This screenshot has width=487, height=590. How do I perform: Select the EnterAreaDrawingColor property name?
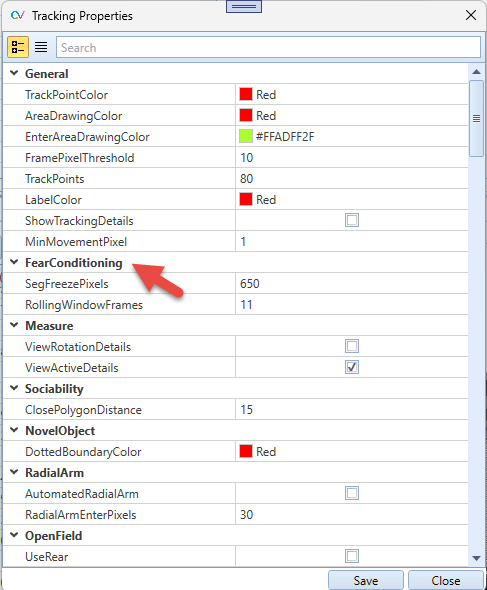coord(87,137)
